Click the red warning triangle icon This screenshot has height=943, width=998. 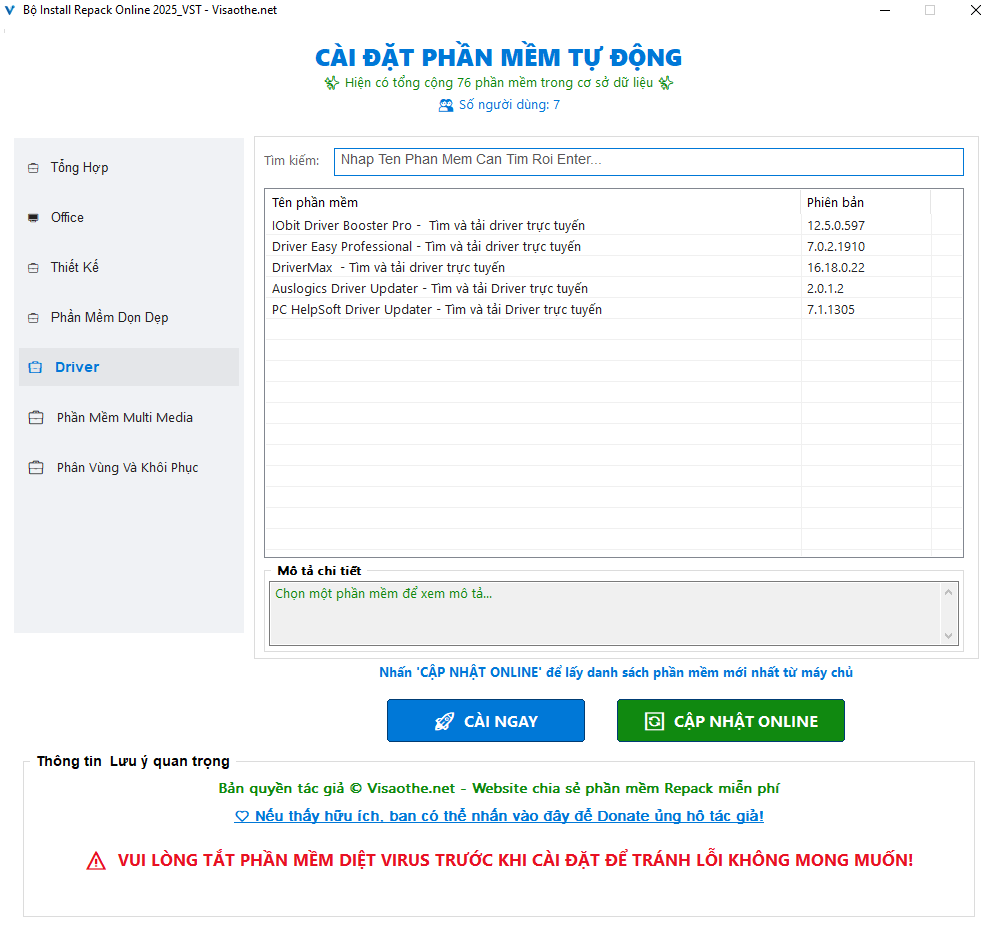point(96,861)
